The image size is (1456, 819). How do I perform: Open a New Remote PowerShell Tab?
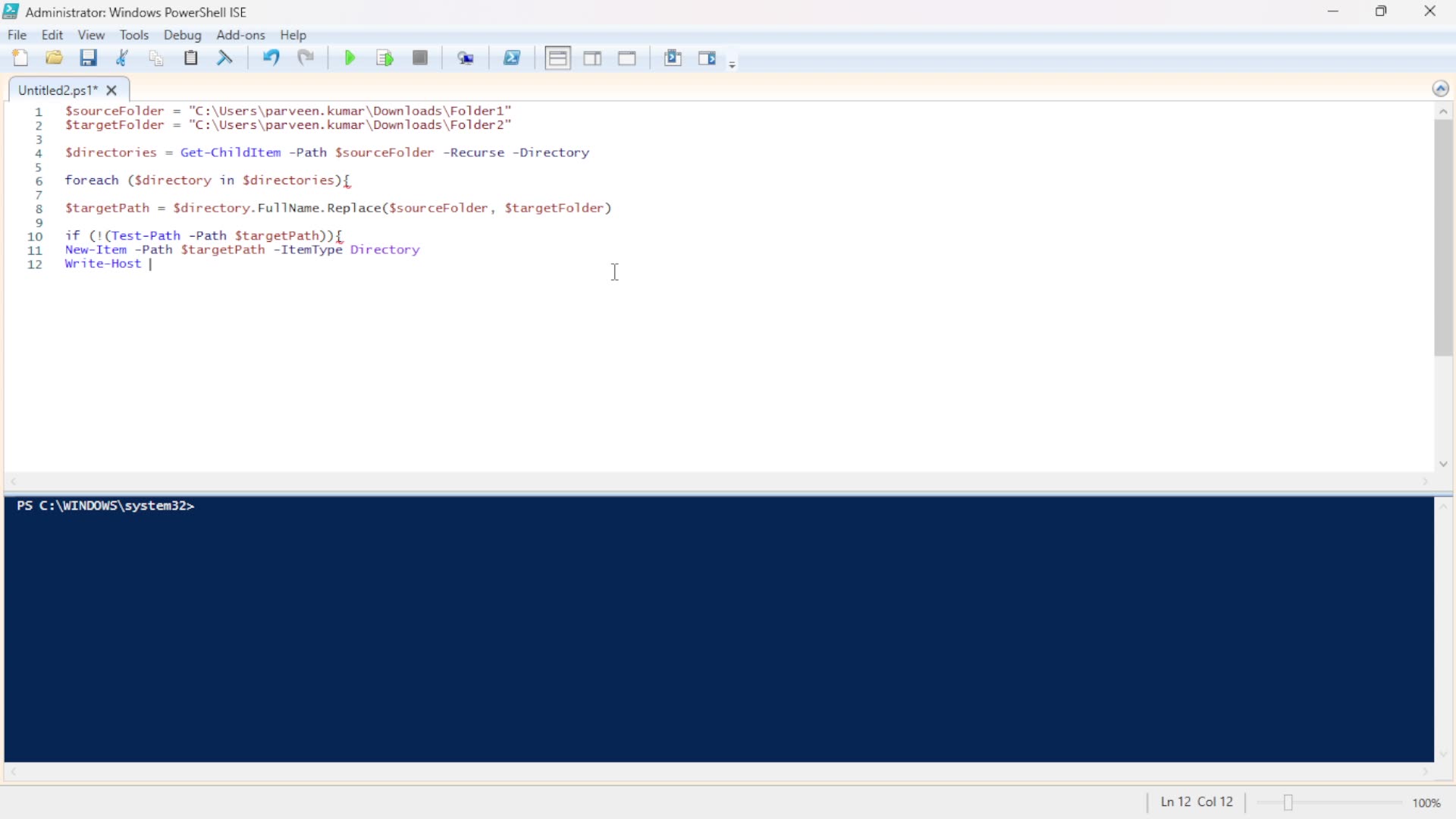466,58
